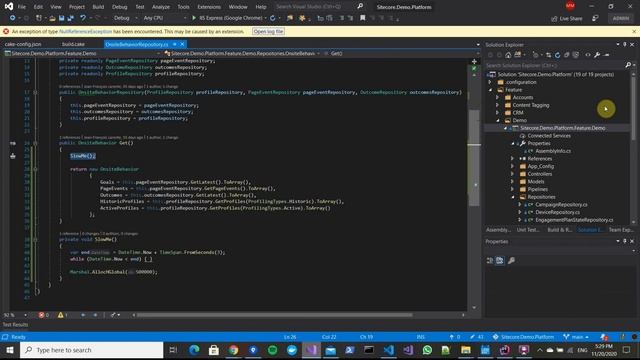Open Visual Studio Code from the taskbar
This screenshot has height=360, width=640.
(x=388, y=350)
